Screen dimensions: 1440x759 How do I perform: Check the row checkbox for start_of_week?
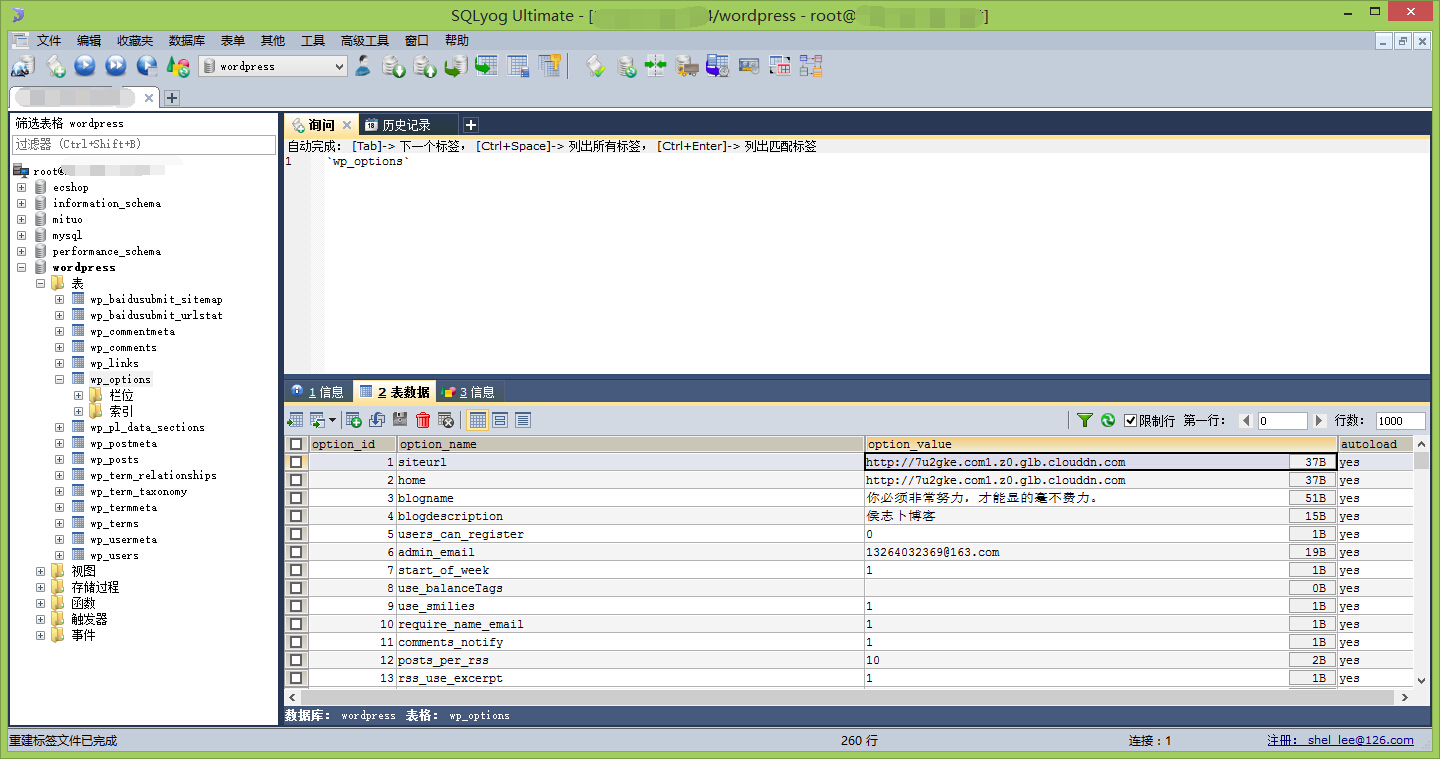tap(296, 570)
